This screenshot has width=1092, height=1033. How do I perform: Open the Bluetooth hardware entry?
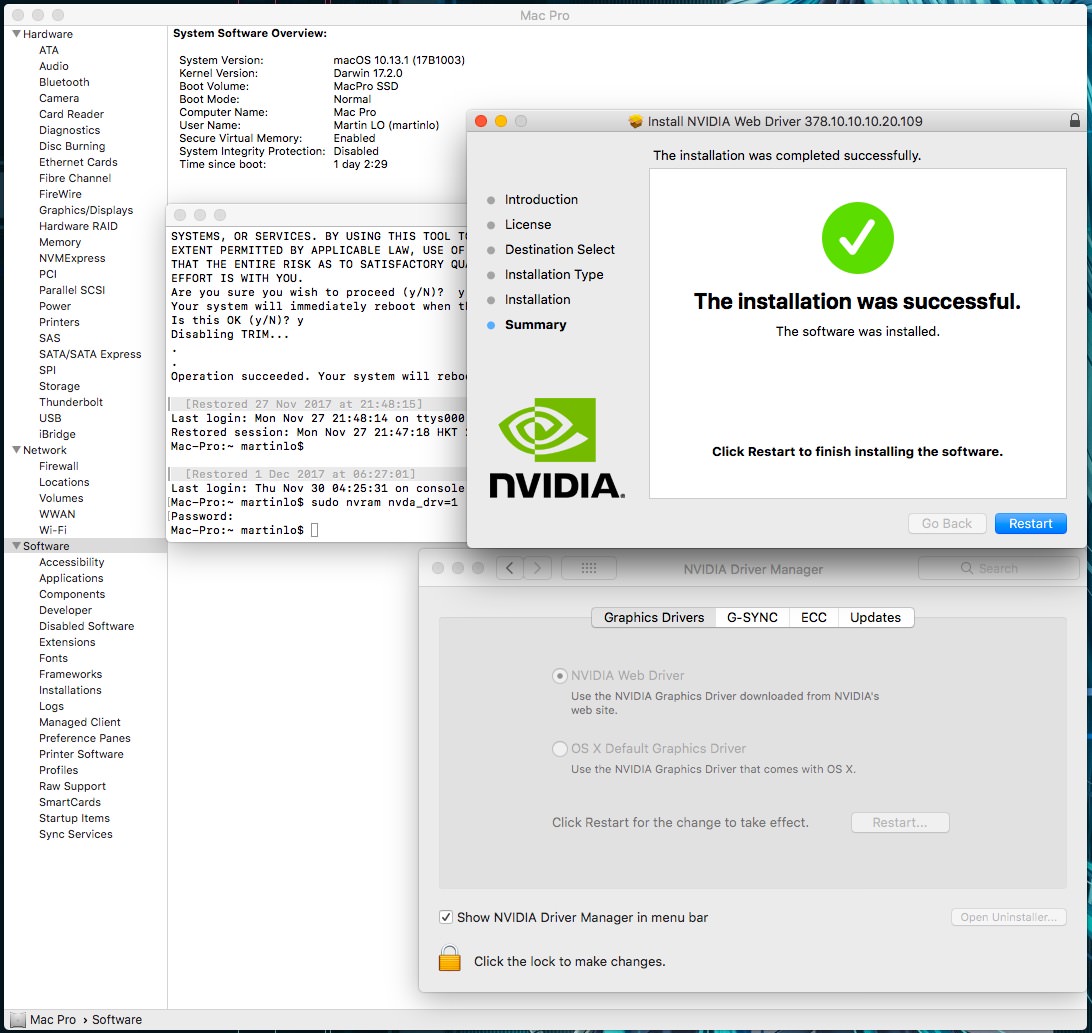(64, 81)
